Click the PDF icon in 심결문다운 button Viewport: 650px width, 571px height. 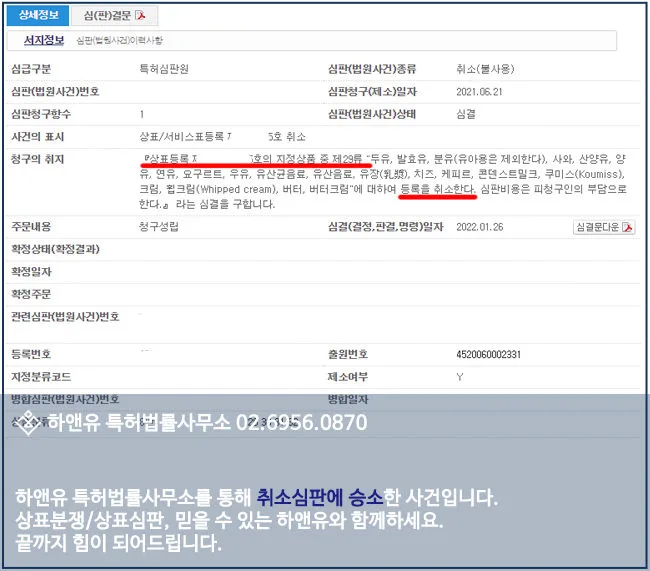pyautogui.click(x=628, y=227)
